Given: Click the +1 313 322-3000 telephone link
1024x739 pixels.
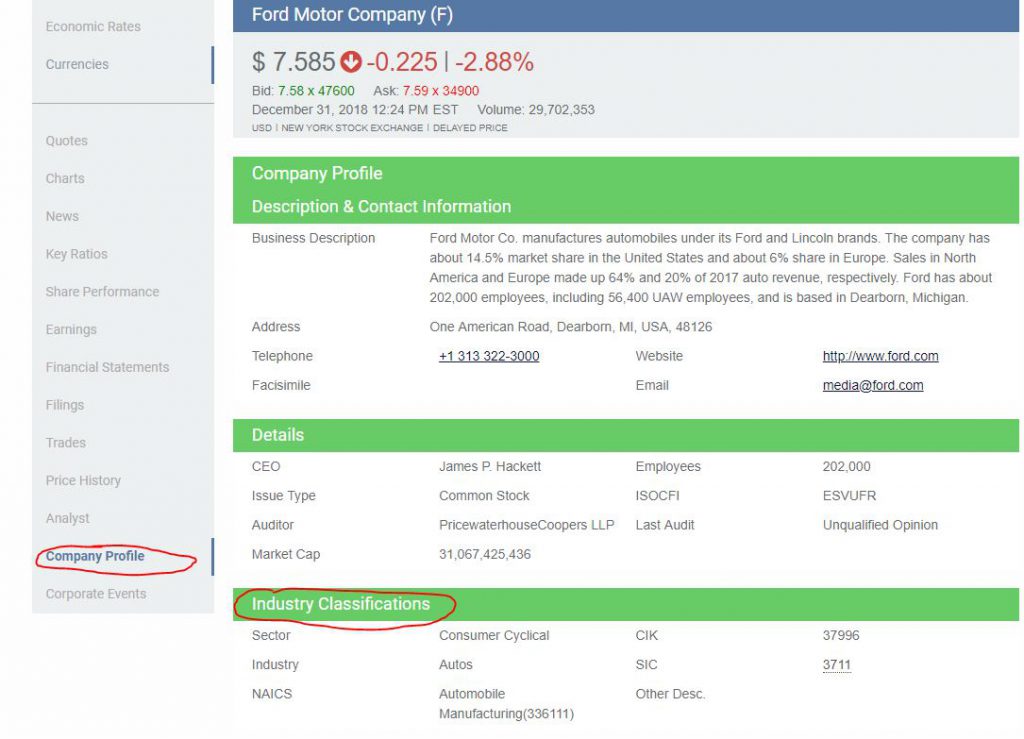Looking at the screenshot, I should 489,356.
